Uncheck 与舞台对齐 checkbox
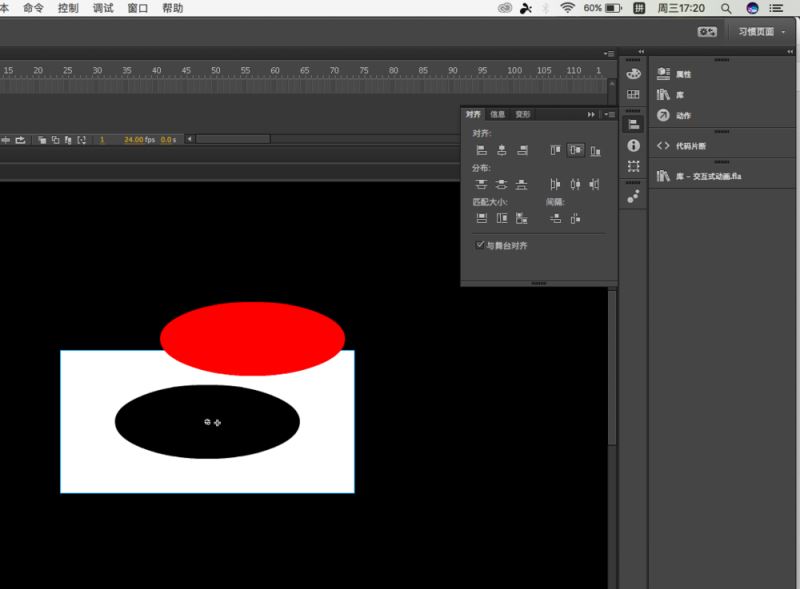The image size is (800, 589). pos(480,245)
